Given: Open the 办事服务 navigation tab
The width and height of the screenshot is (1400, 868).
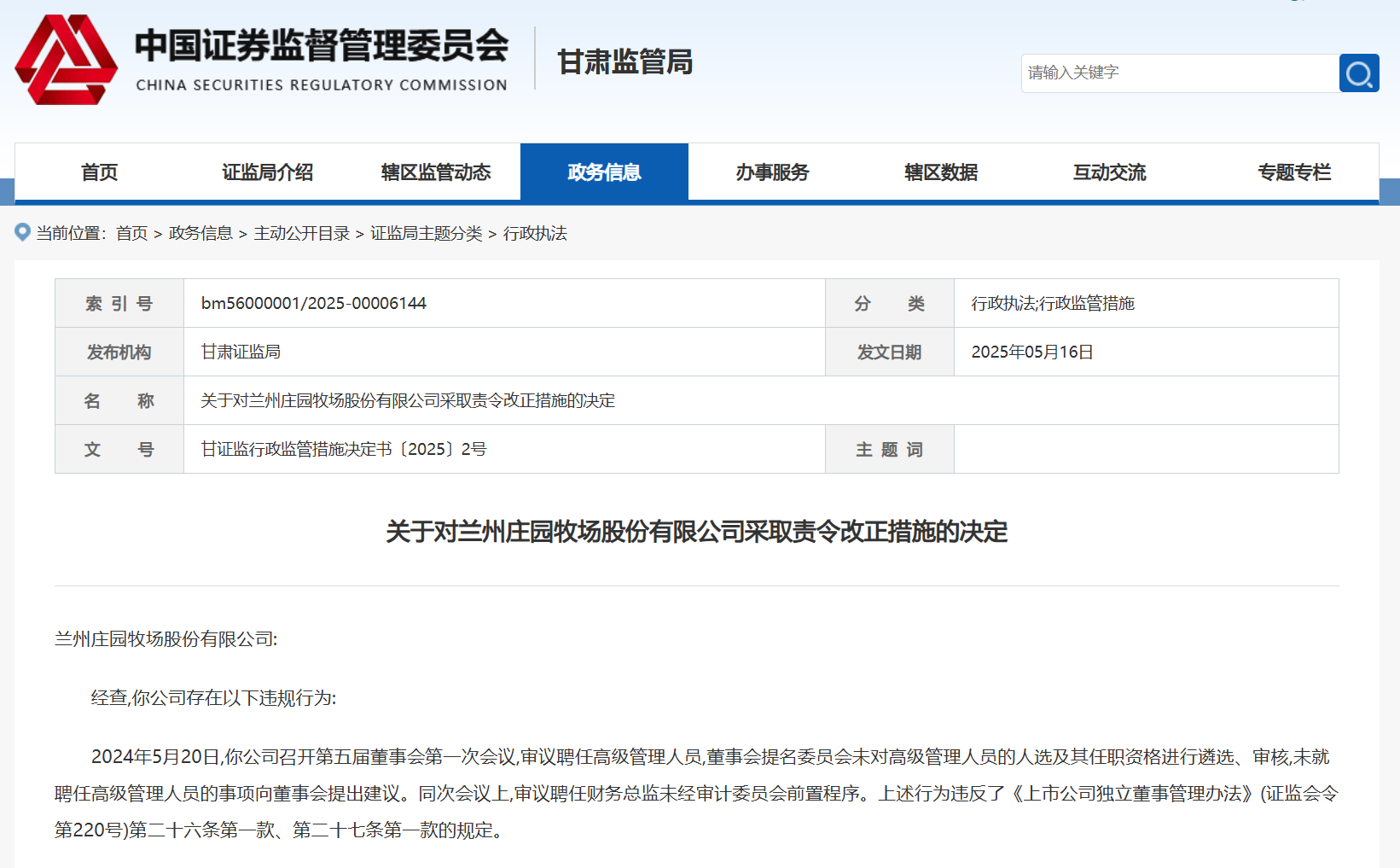Looking at the screenshot, I should [x=772, y=172].
